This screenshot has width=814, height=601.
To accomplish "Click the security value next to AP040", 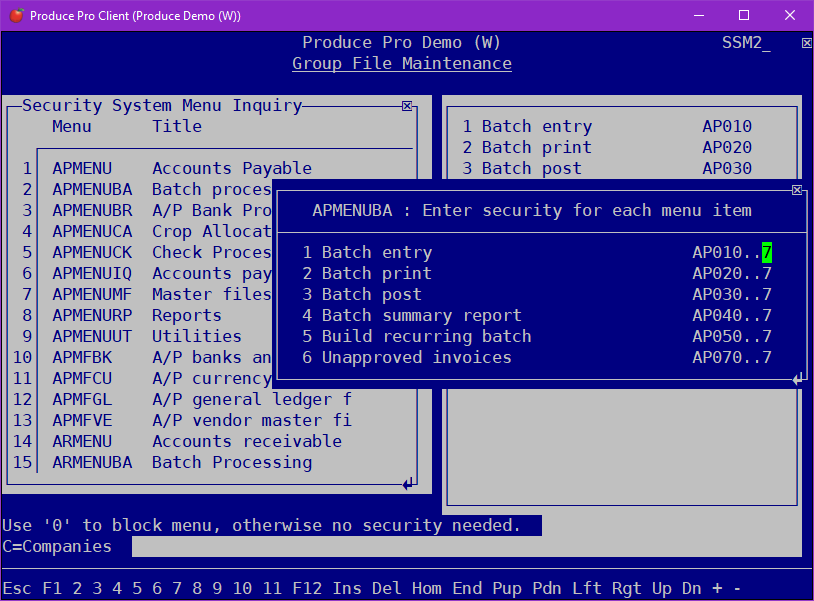I will click(x=767, y=316).
